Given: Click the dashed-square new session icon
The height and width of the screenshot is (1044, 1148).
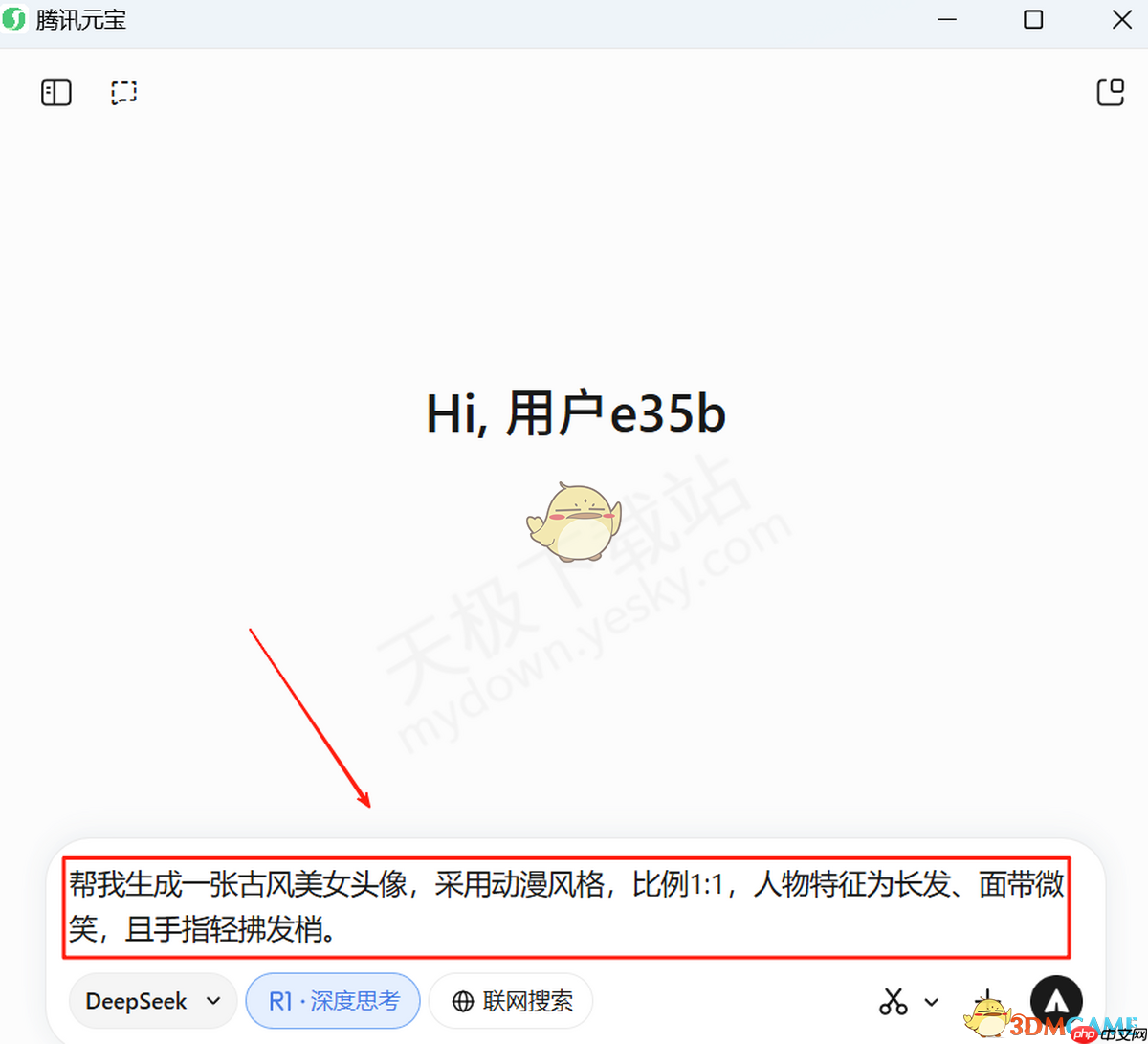Looking at the screenshot, I should [x=123, y=92].
